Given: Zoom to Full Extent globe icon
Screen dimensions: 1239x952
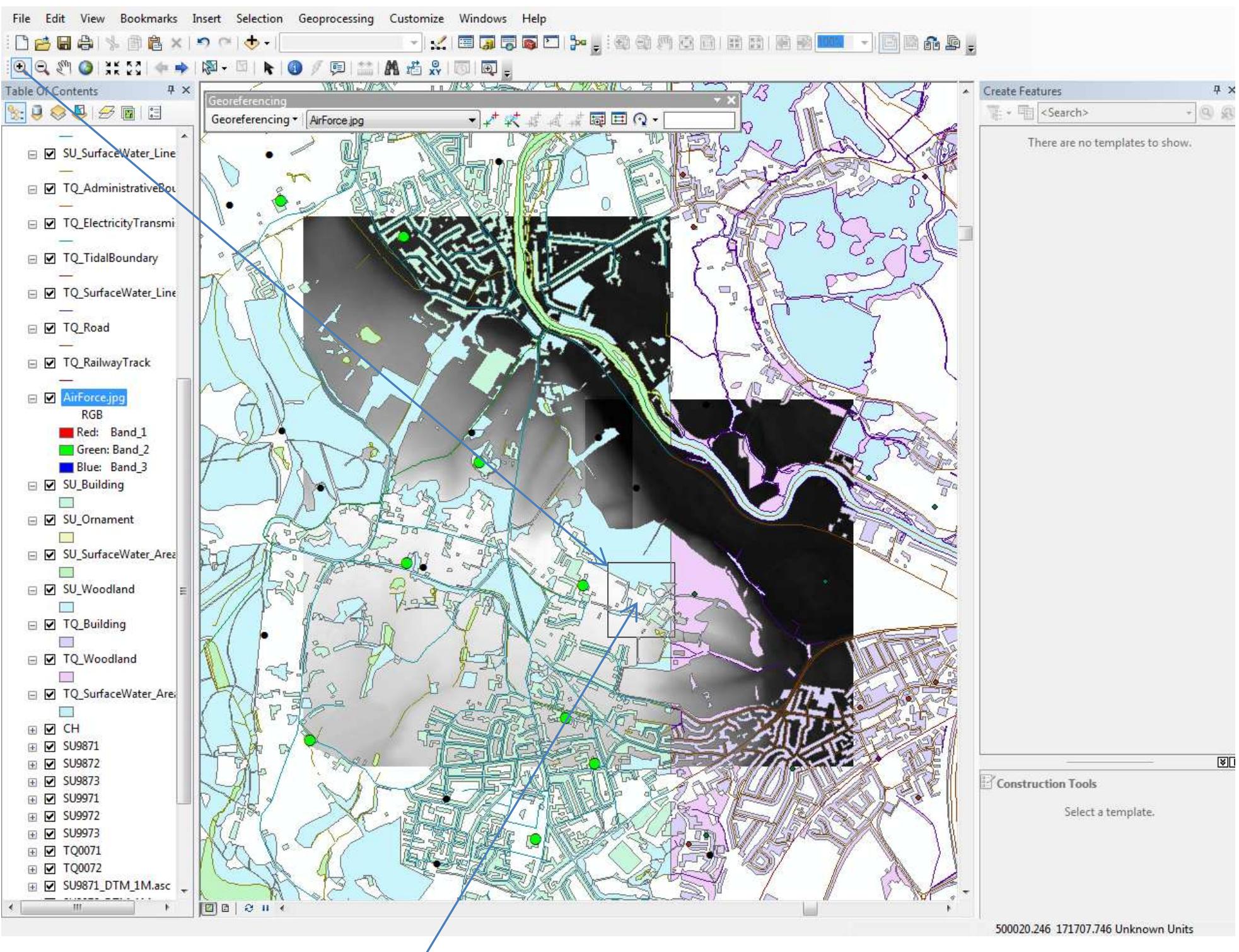Looking at the screenshot, I should click(x=85, y=67).
